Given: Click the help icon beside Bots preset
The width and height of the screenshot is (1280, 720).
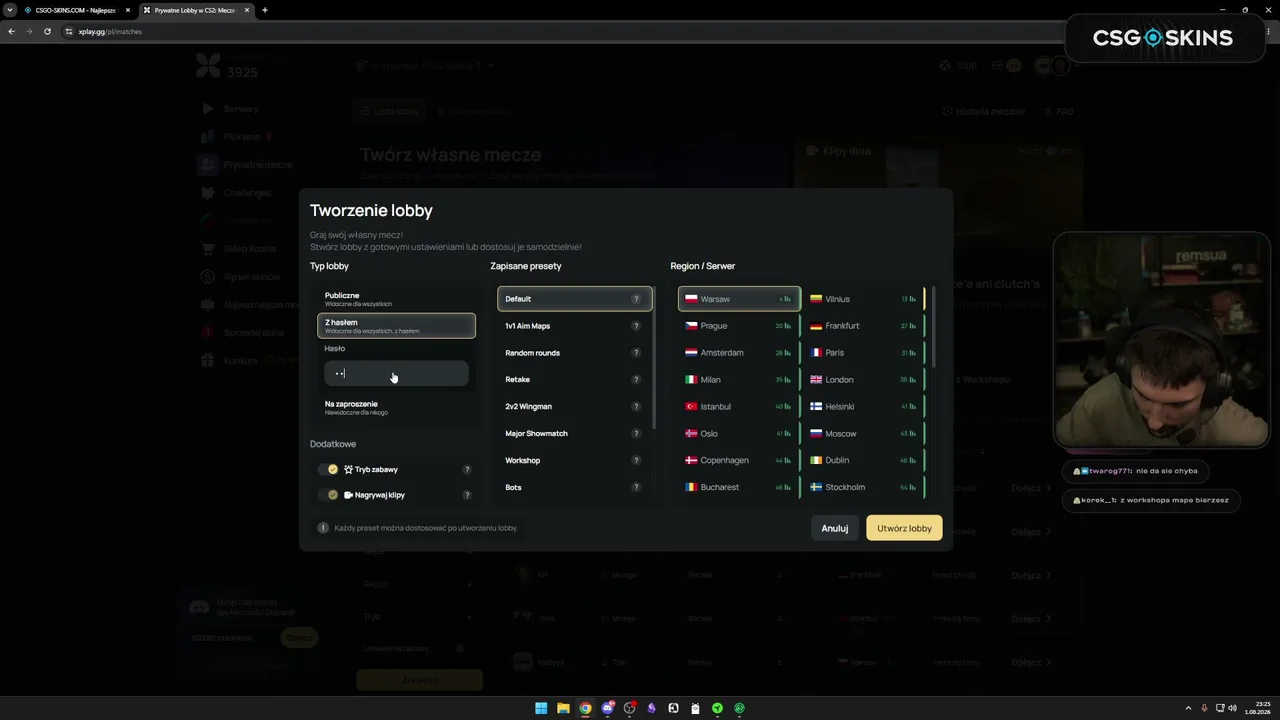Looking at the screenshot, I should tap(636, 488).
